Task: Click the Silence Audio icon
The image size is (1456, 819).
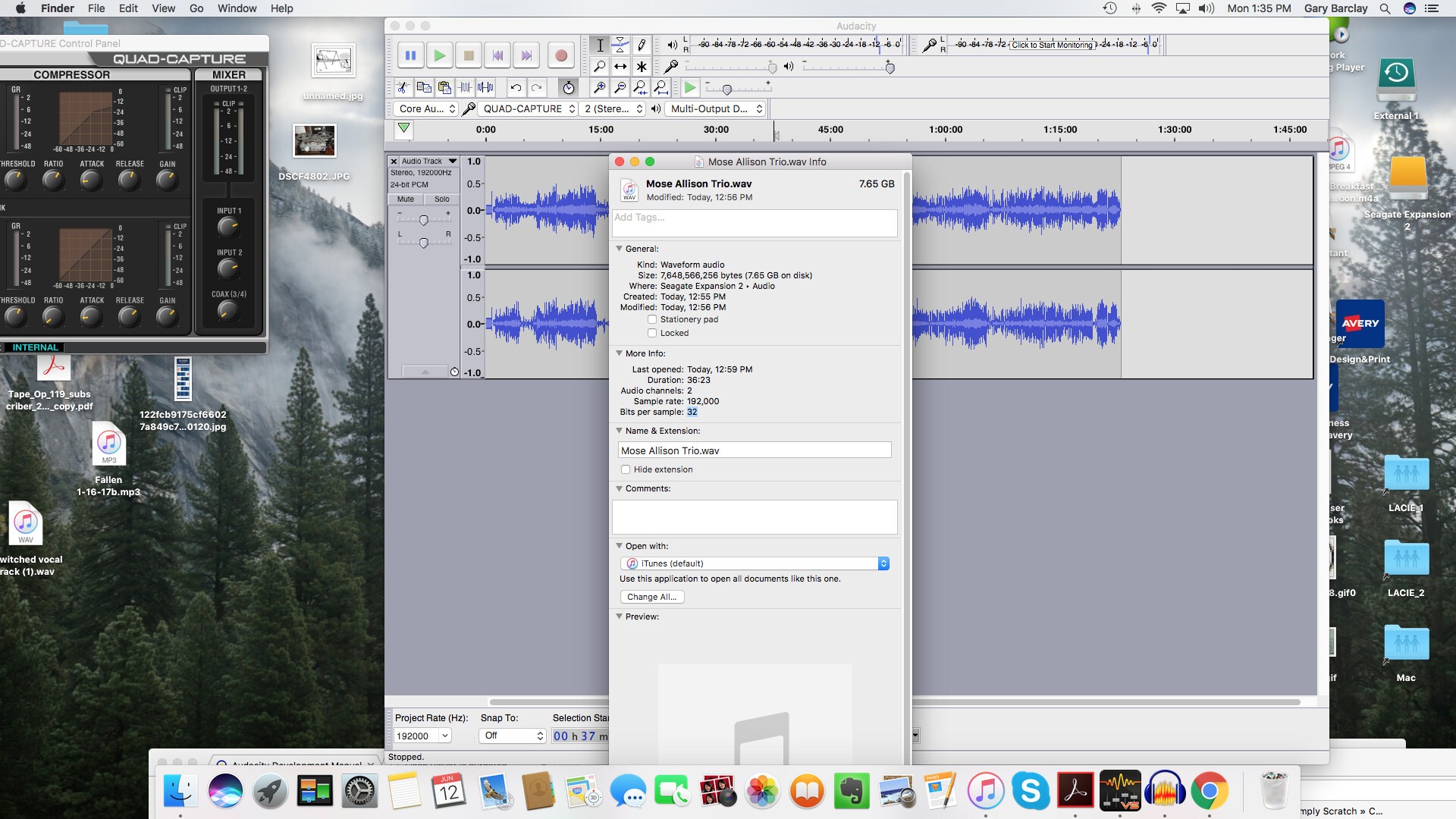Action: pos(485,88)
